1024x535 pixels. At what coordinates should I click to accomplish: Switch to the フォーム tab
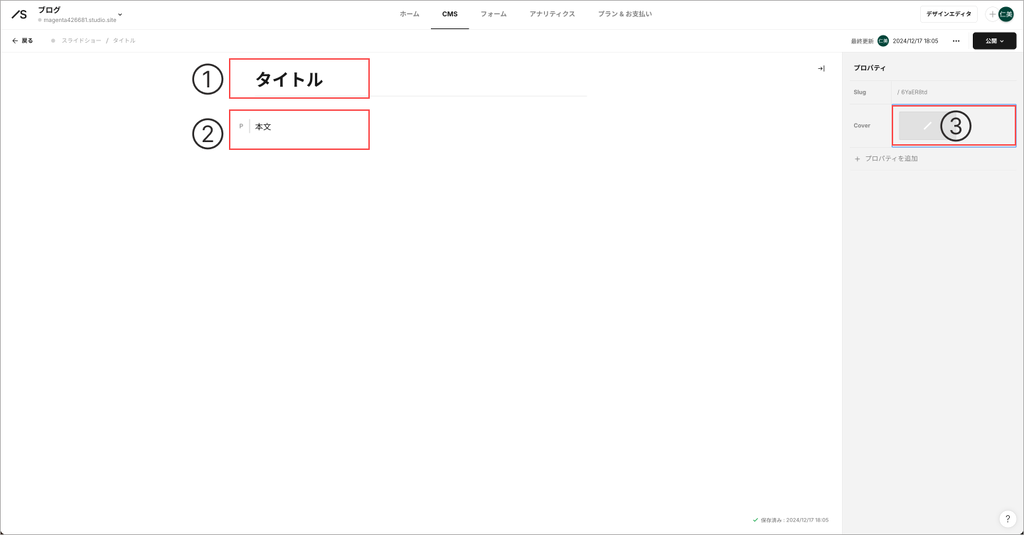(493, 14)
